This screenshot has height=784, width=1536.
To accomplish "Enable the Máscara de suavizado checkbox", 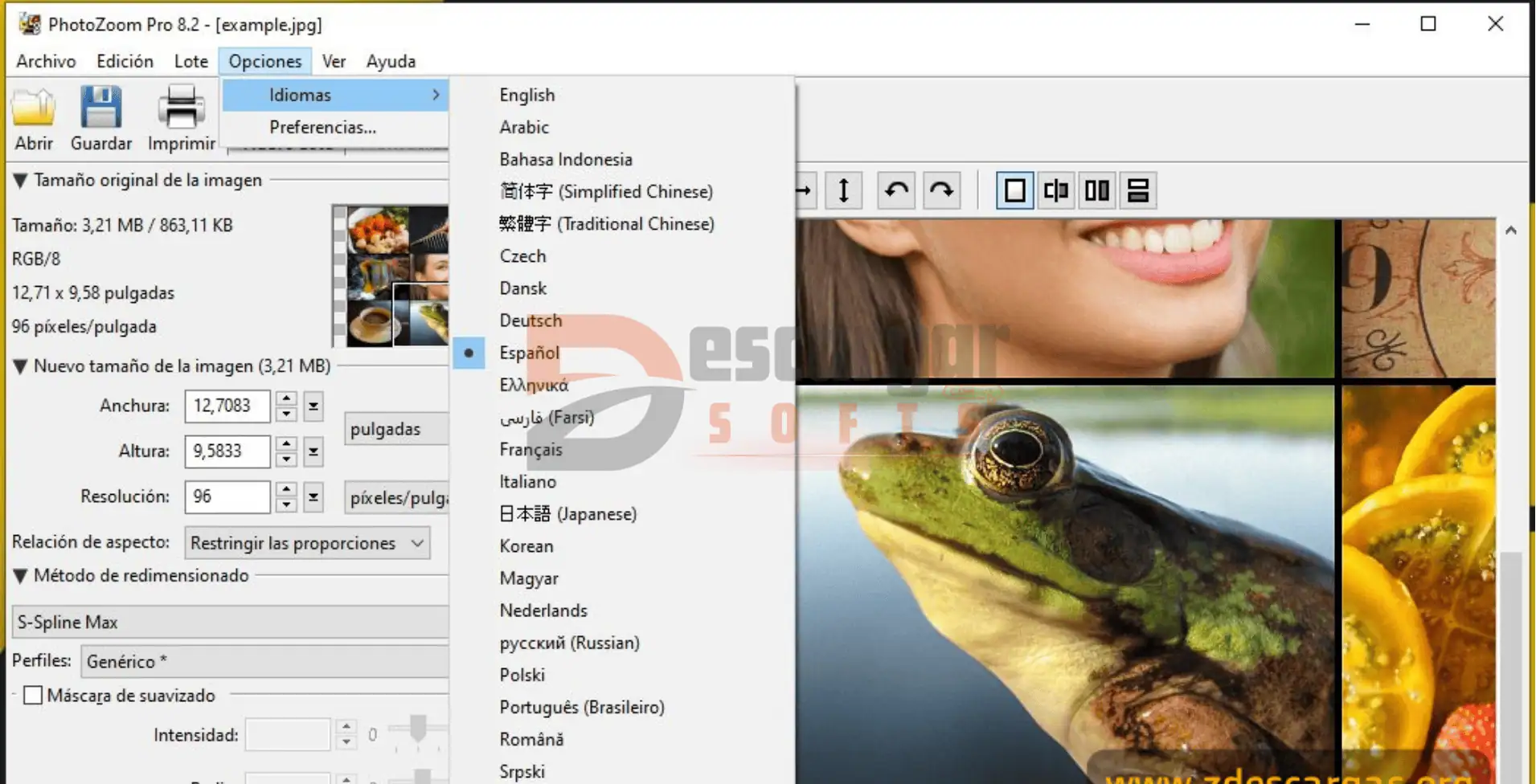I will pos(33,695).
